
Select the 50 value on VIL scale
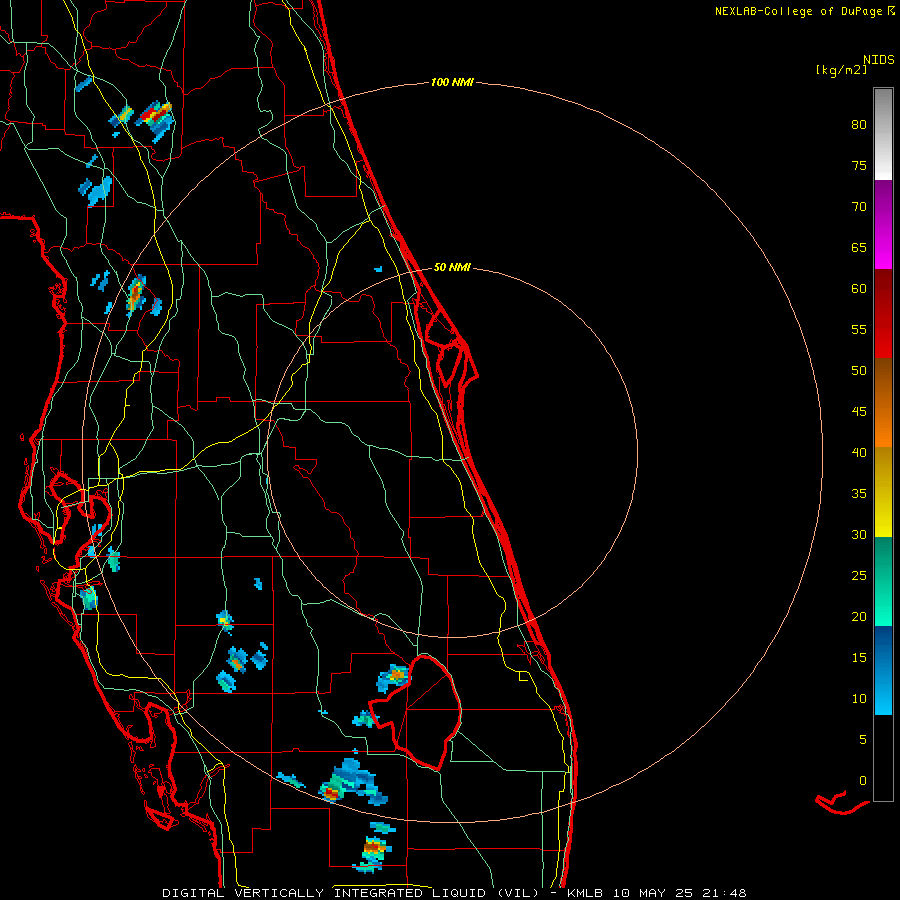click(x=859, y=371)
